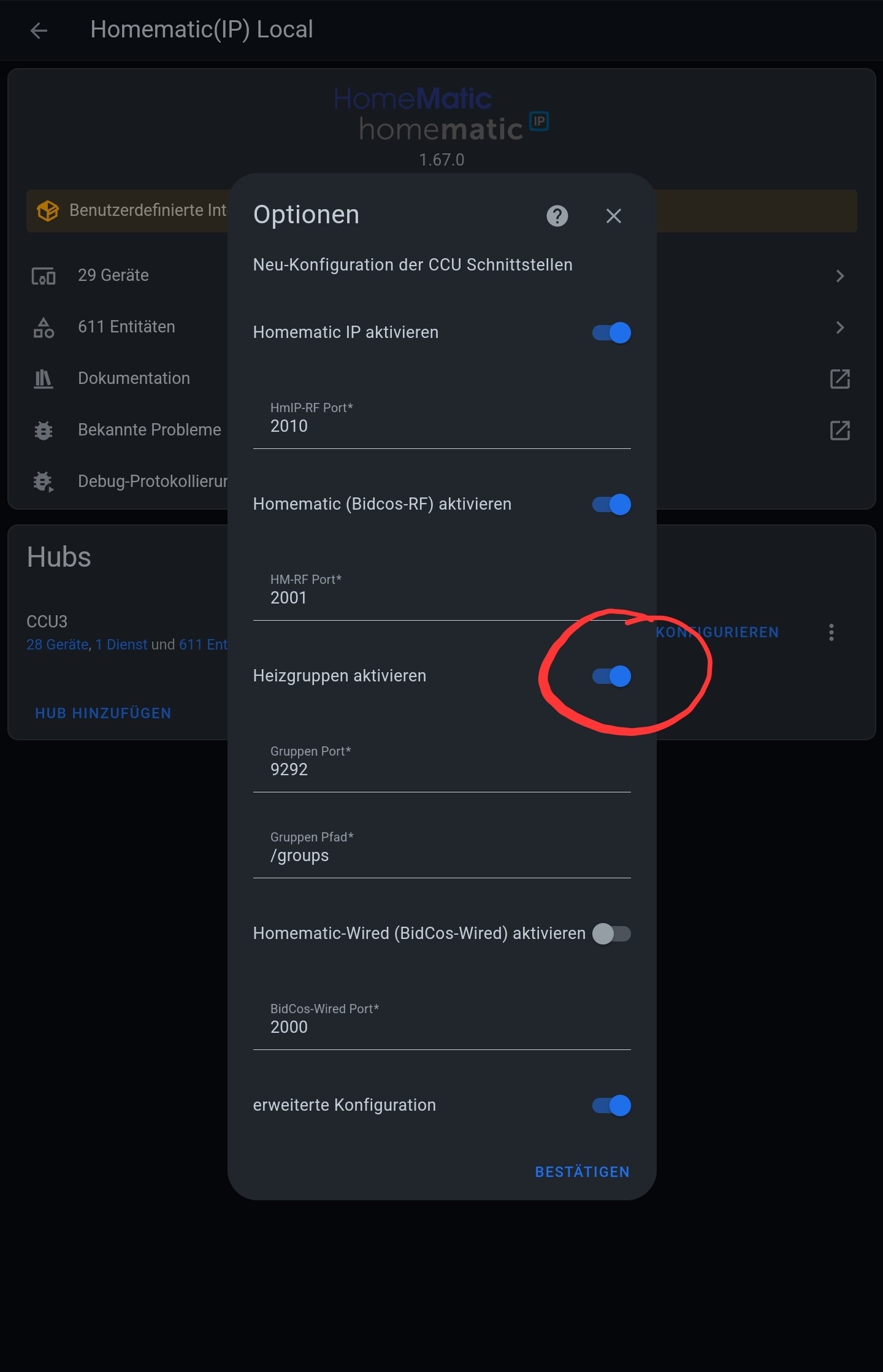Open Bekannte Probleme external link icon
This screenshot has height=1372, width=883.
pyautogui.click(x=839, y=431)
